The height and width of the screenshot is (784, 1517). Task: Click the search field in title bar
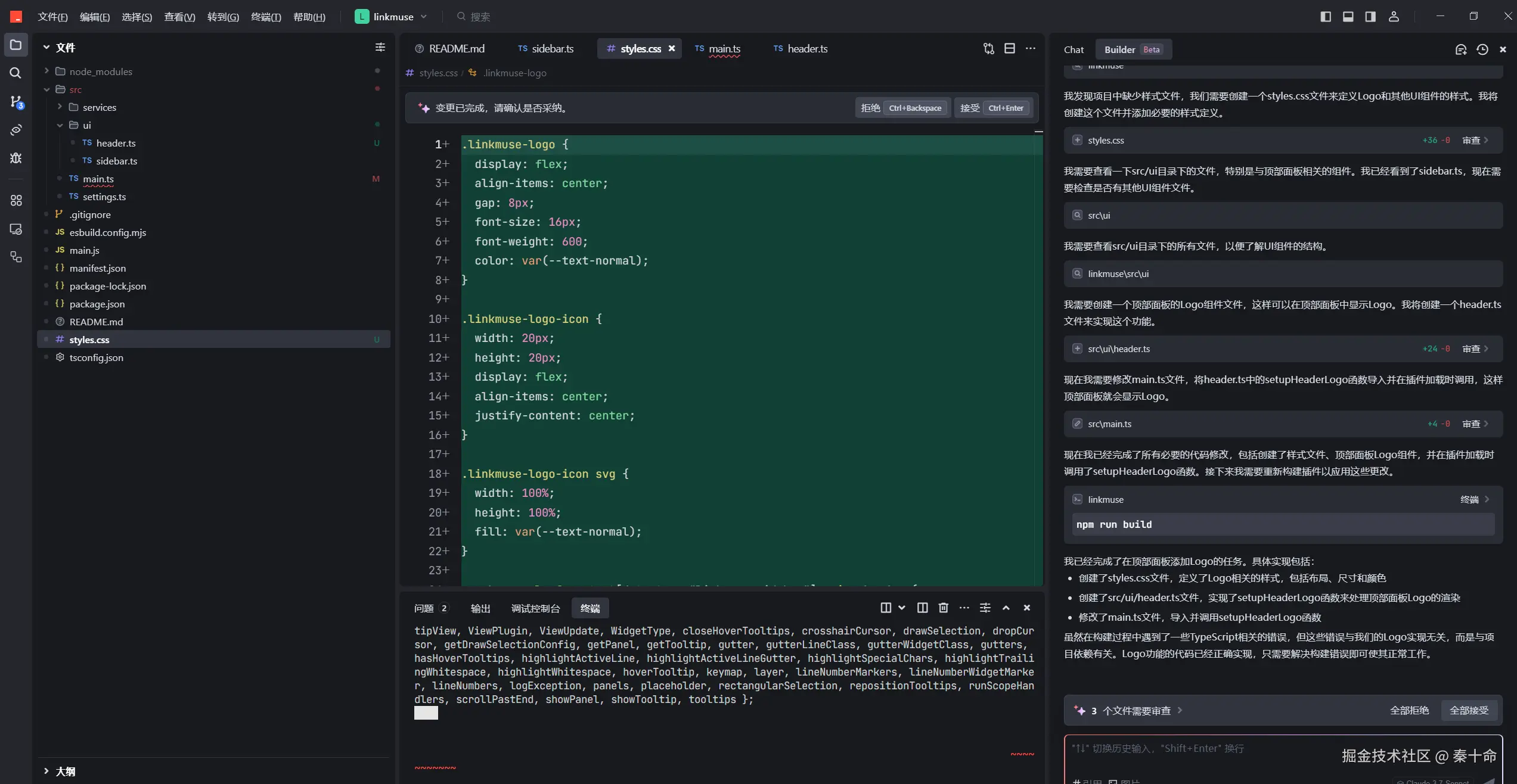click(480, 17)
